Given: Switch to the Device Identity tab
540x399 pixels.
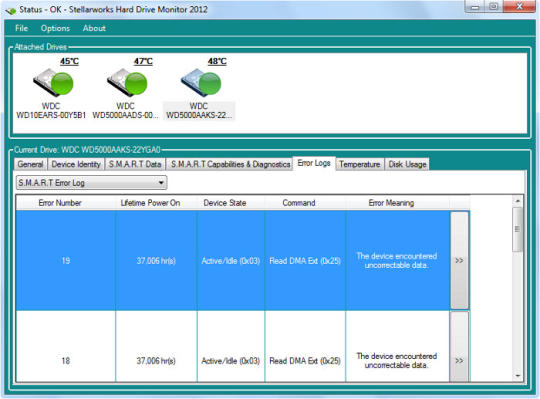Looking at the screenshot, I should click(x=76, y=164).
